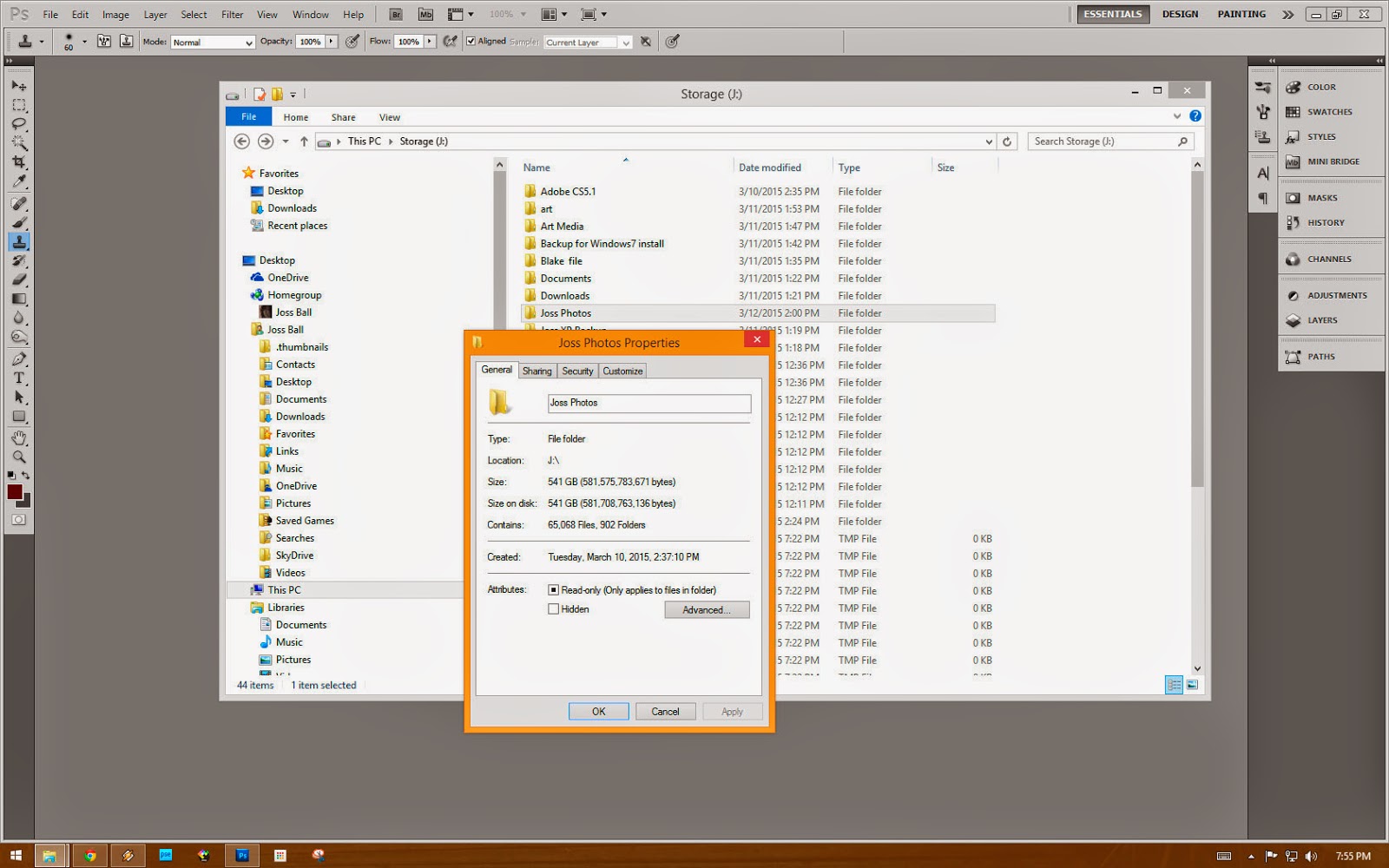Expand the Explorer ribbon chevron
The width and height of the screenshot is (1389, 868).
(x=1177, y=116)
